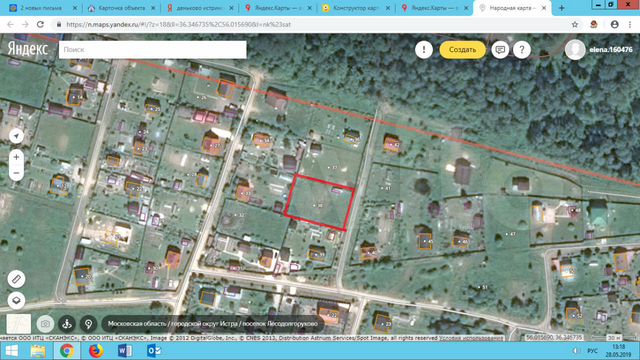The height and width of the screenshot is (360, 640).
Task: Click the Яндекс logo link
Action: [x=28, y=49]
